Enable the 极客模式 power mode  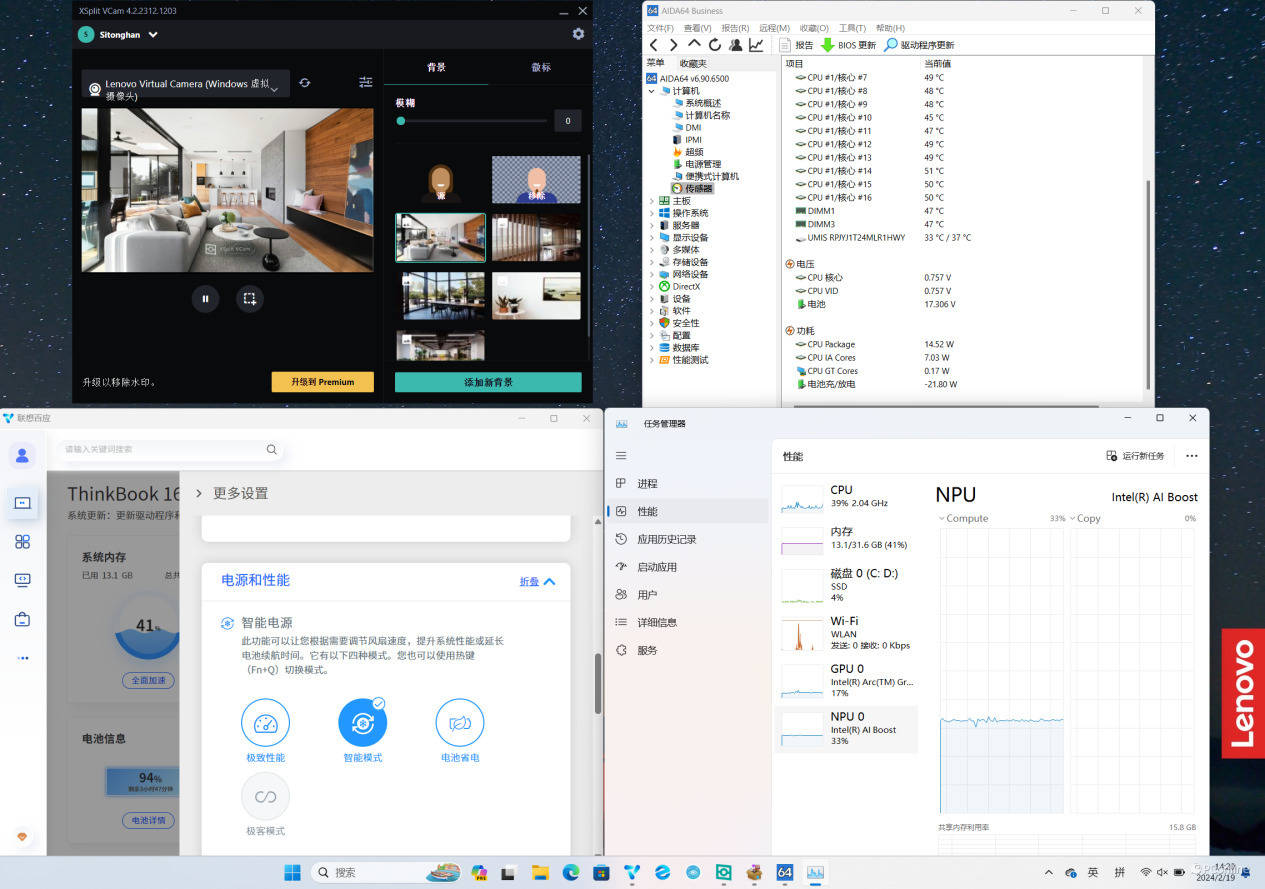point(265,797)
